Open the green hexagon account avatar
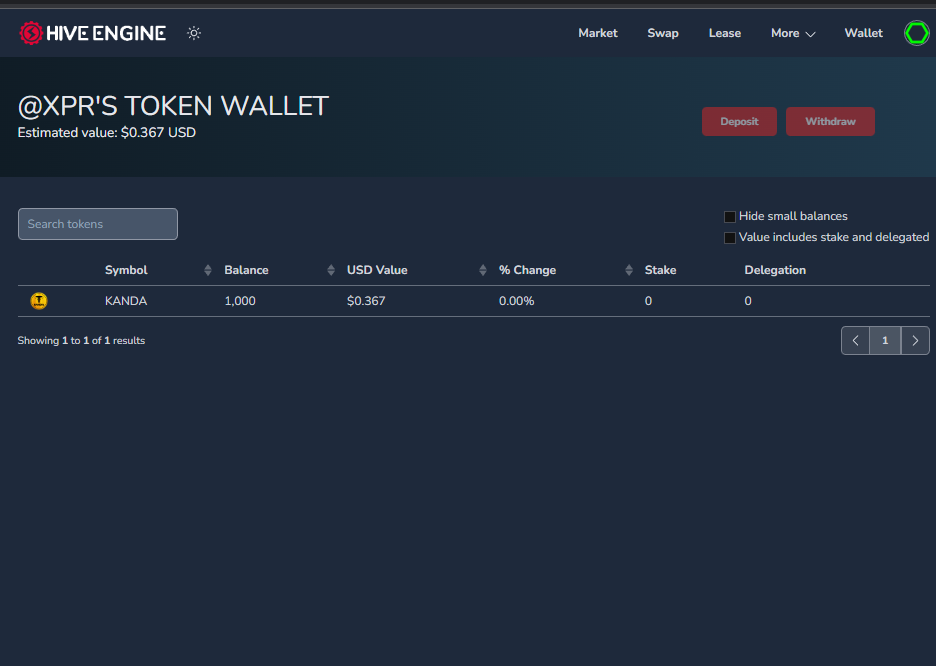936x666 pixels. coord(916,33)
